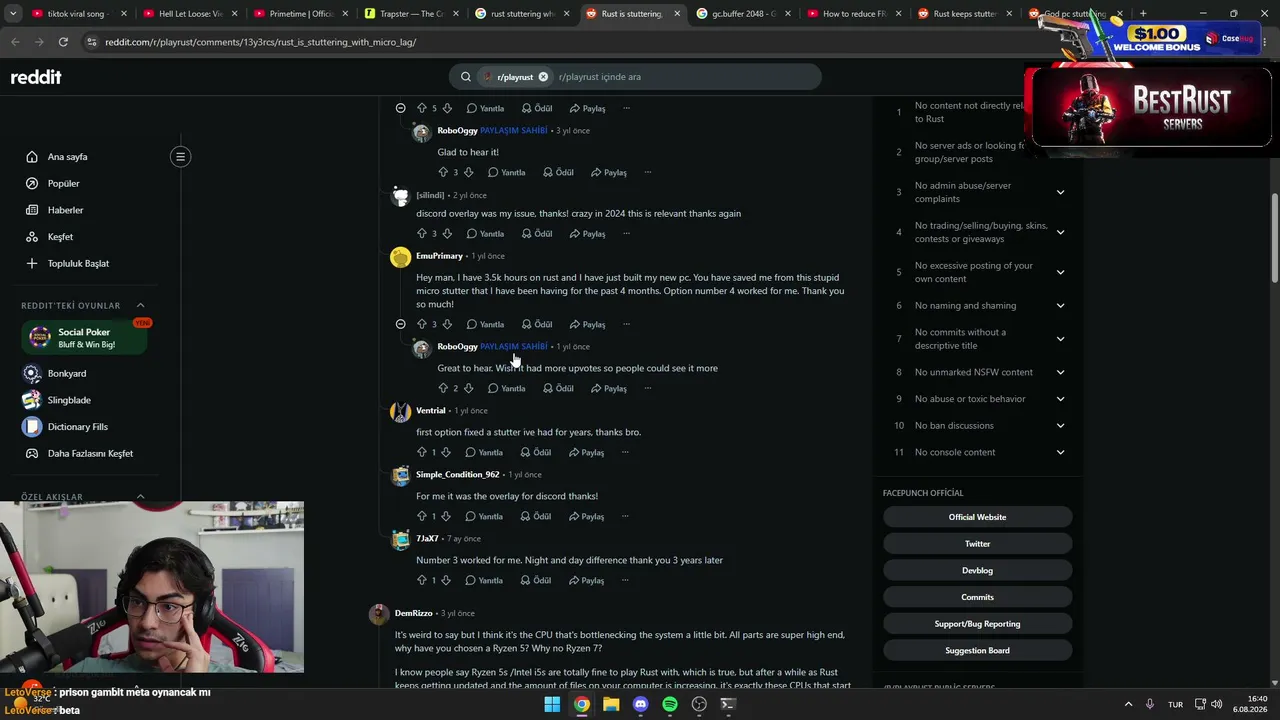This screenshot has height=720, width=1280.
Task: Open the Facepunch Devblog button
Action: coord(977,570)
